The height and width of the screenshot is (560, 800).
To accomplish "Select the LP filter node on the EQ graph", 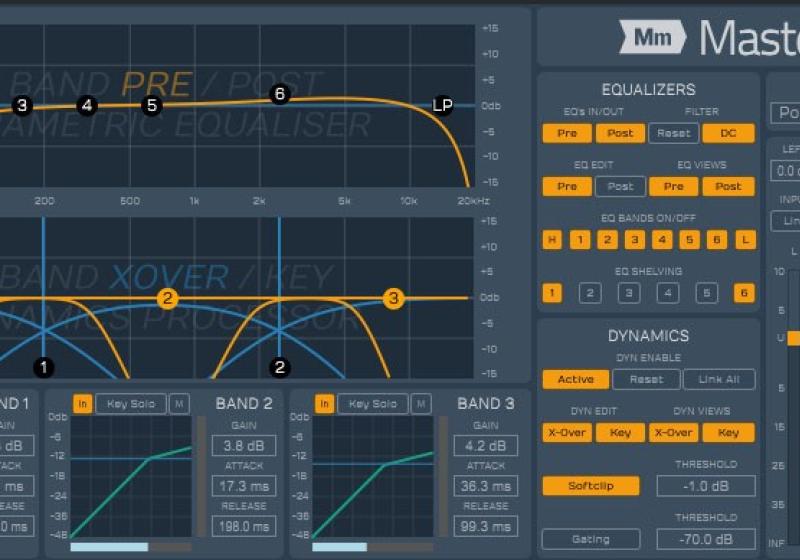I will [x=442, y=106].
